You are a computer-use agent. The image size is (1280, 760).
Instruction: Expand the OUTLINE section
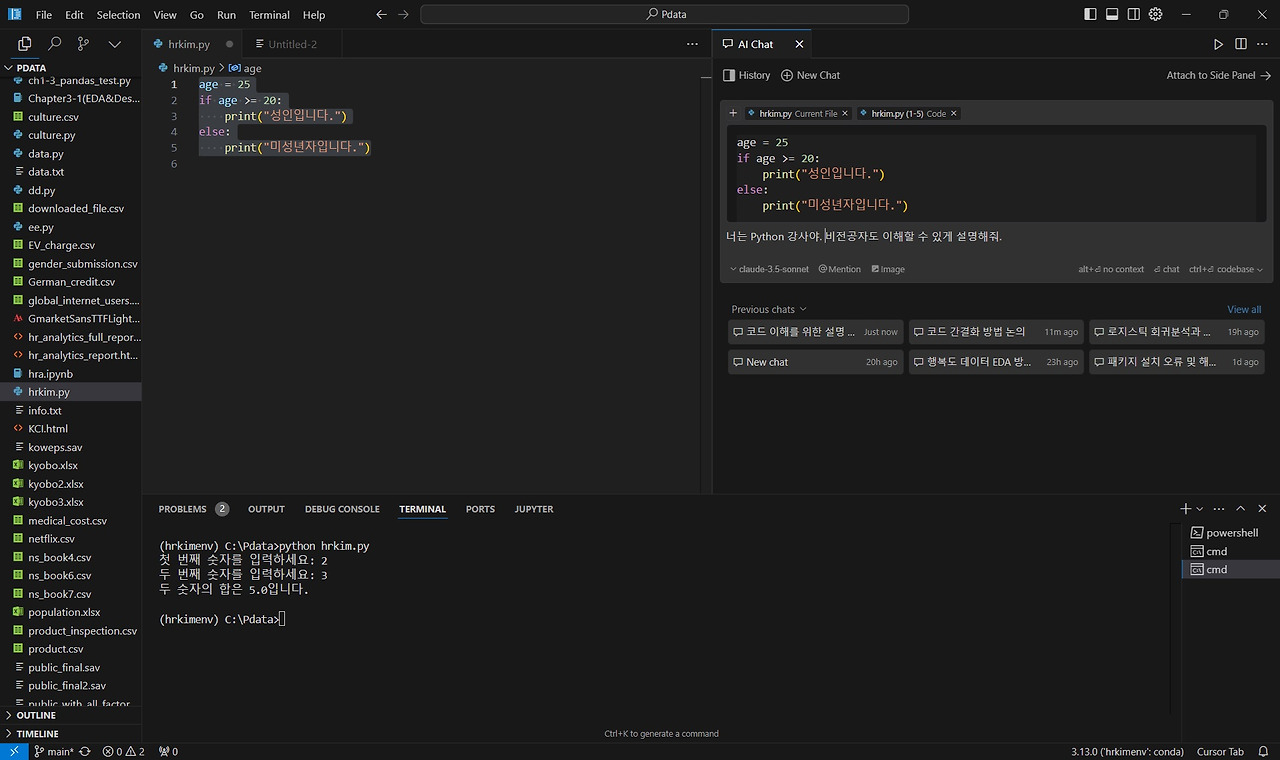(36, 715)
